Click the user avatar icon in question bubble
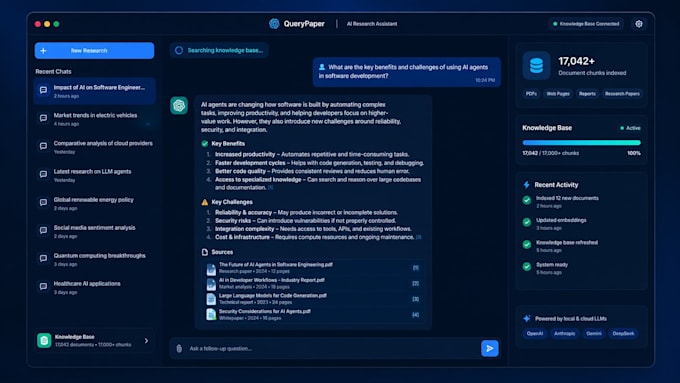The image size is (680, 383). 322,67
